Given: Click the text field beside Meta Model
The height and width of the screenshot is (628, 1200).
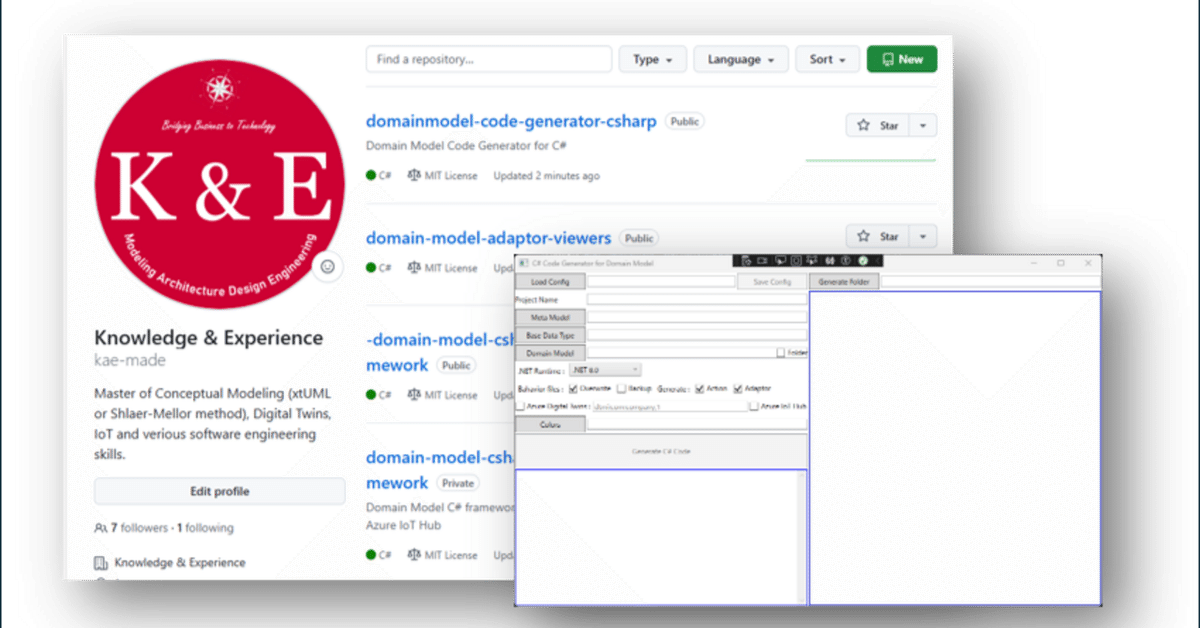Looking at the screenshot, I should 696,317.
